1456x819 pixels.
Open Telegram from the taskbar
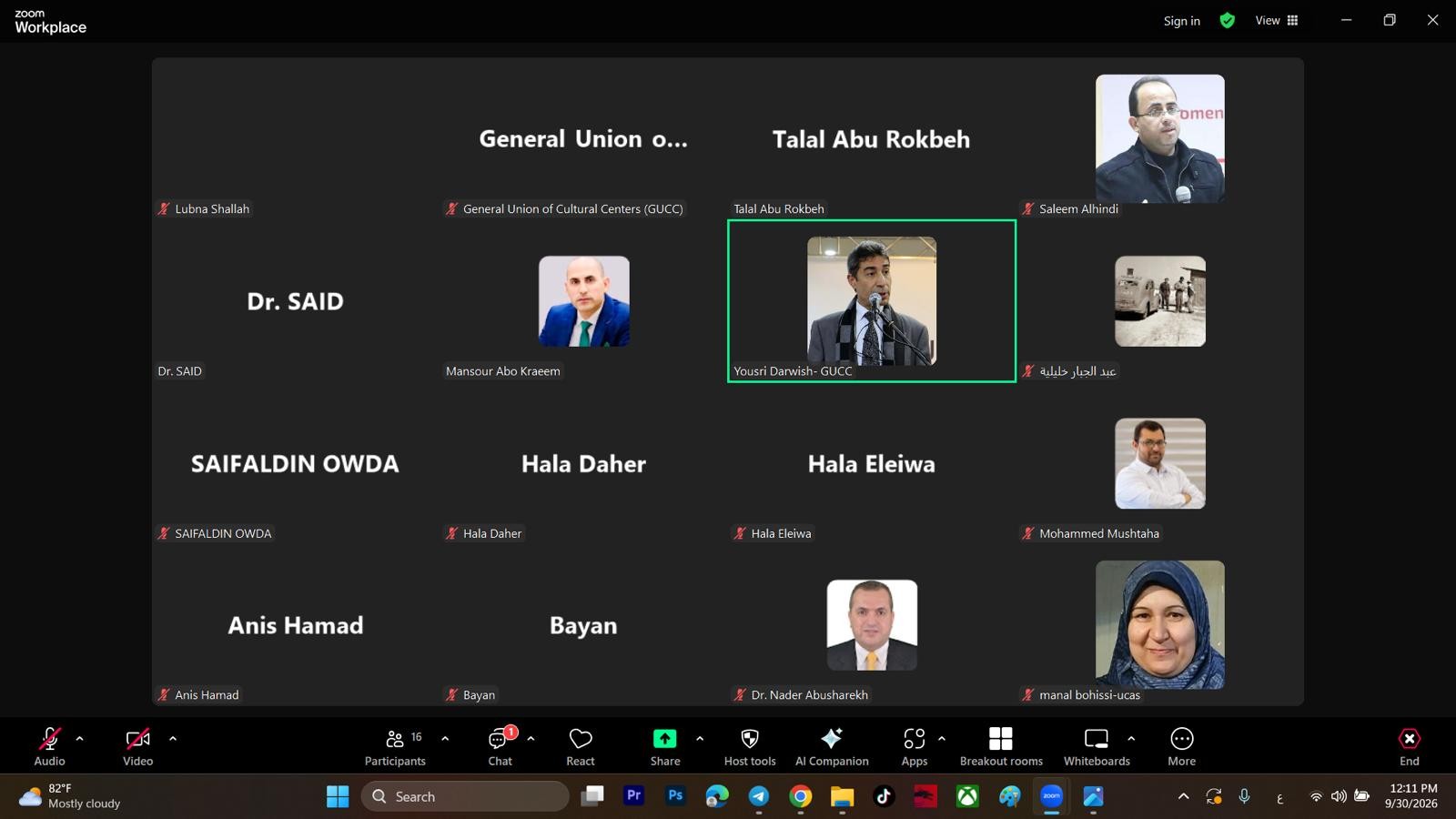pyautogui.click(x=758, y=796)
